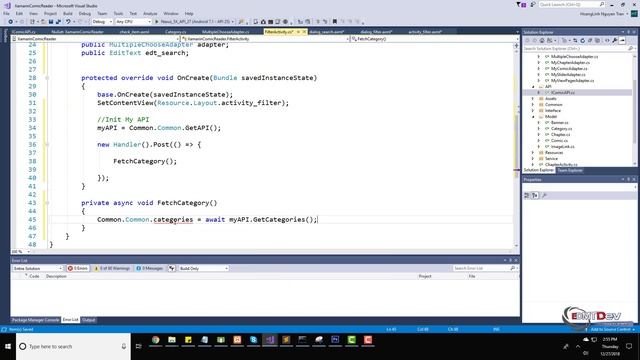
Task: Click the Photoshop icon in the taskbar
Action: tap(335, 340)
